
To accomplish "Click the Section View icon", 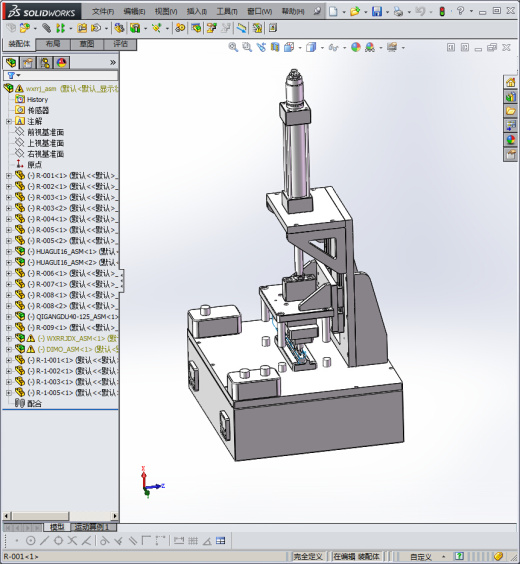I will tap(275, 47).
